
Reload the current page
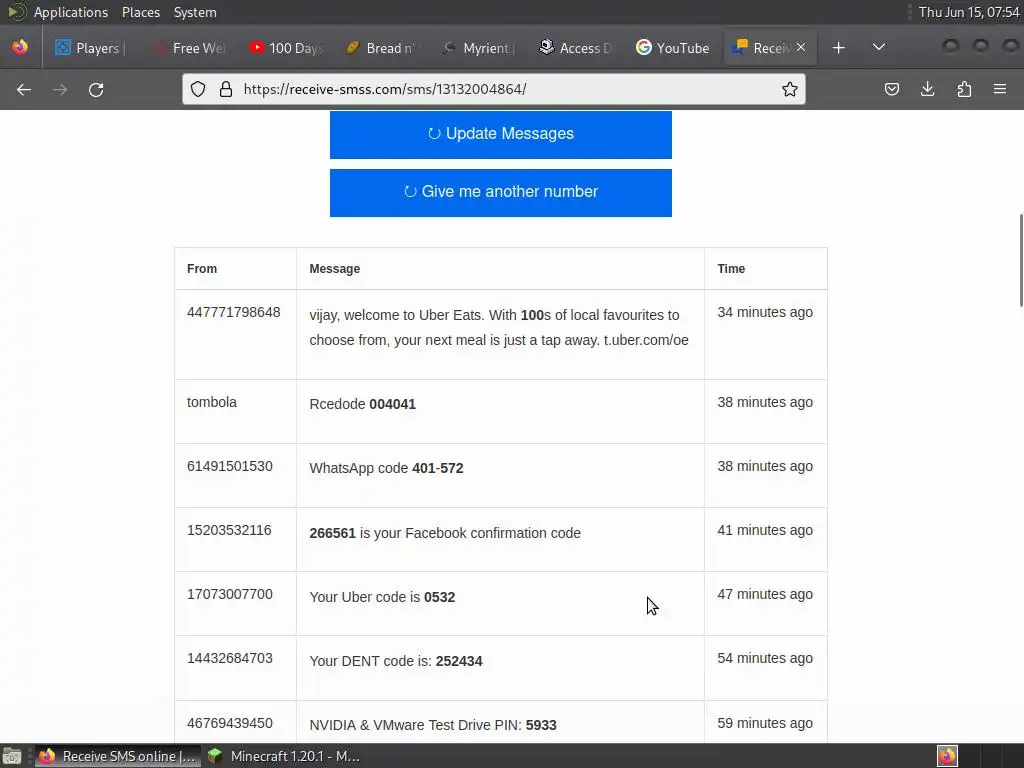click(x=96, y=89)
